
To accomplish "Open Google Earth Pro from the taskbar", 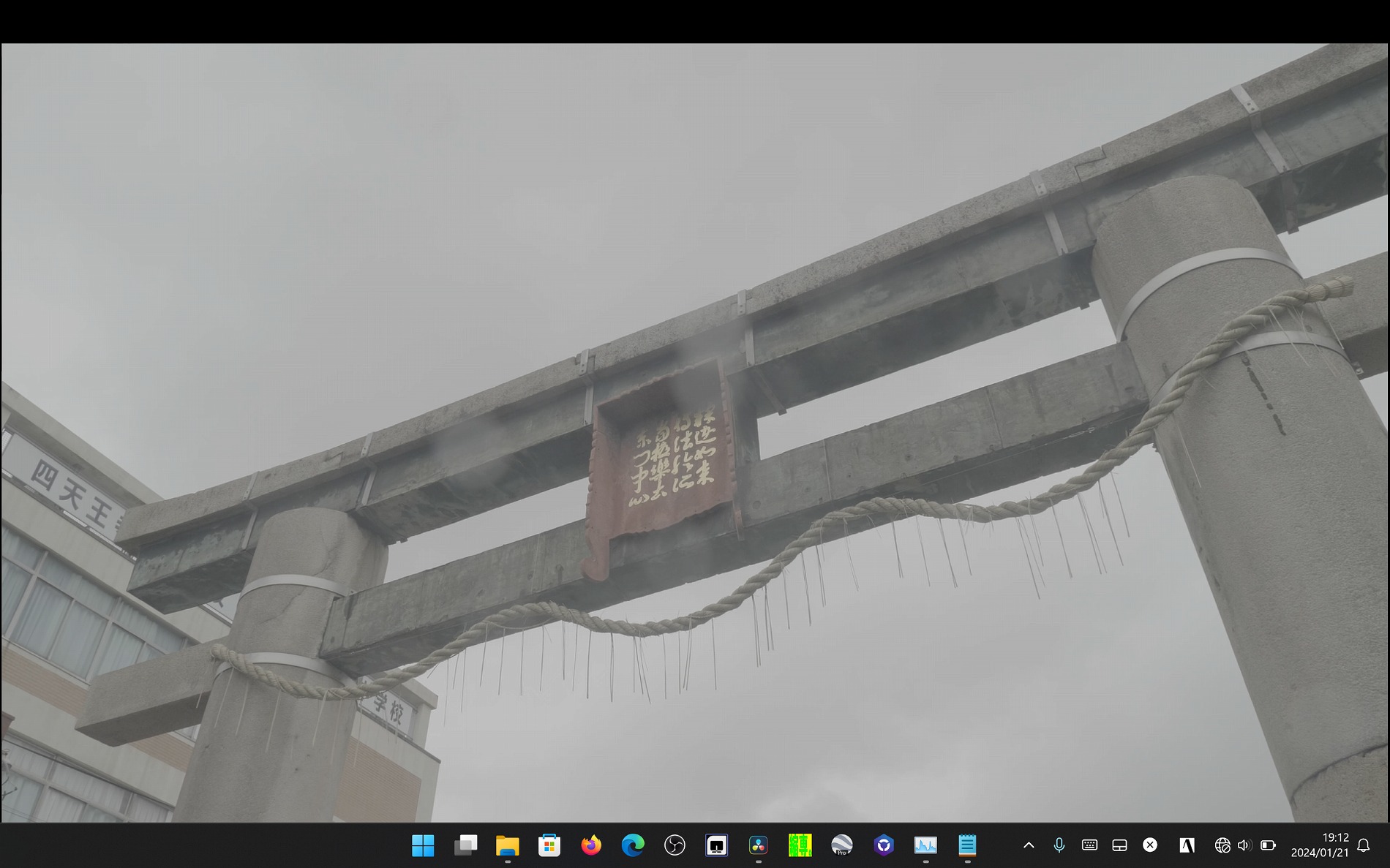I will click(x=841, y=845).
